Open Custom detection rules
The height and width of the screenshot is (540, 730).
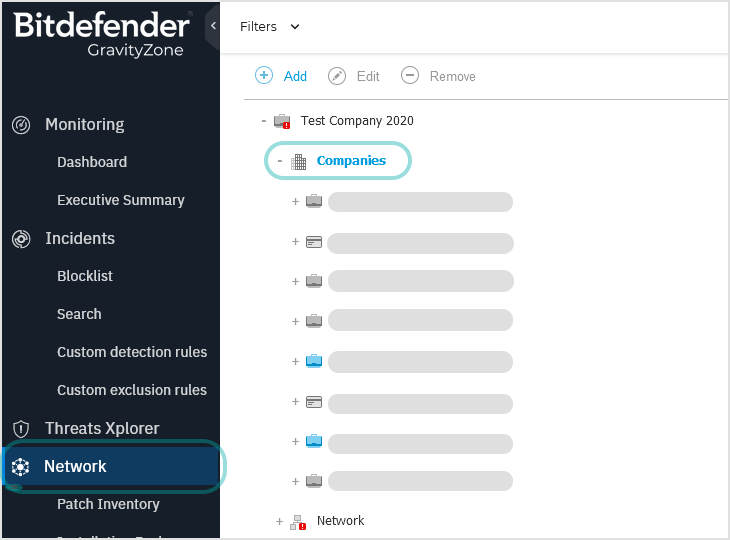132,352
